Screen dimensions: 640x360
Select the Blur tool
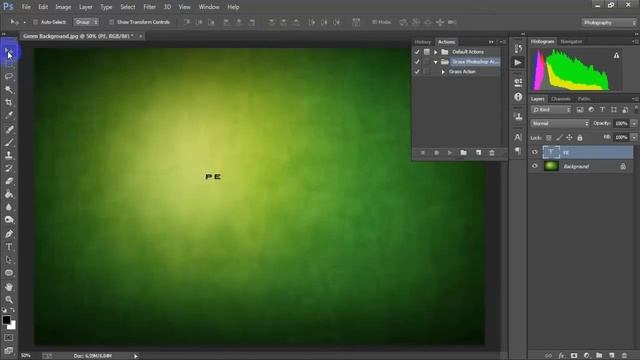click(x=9, y=207)
